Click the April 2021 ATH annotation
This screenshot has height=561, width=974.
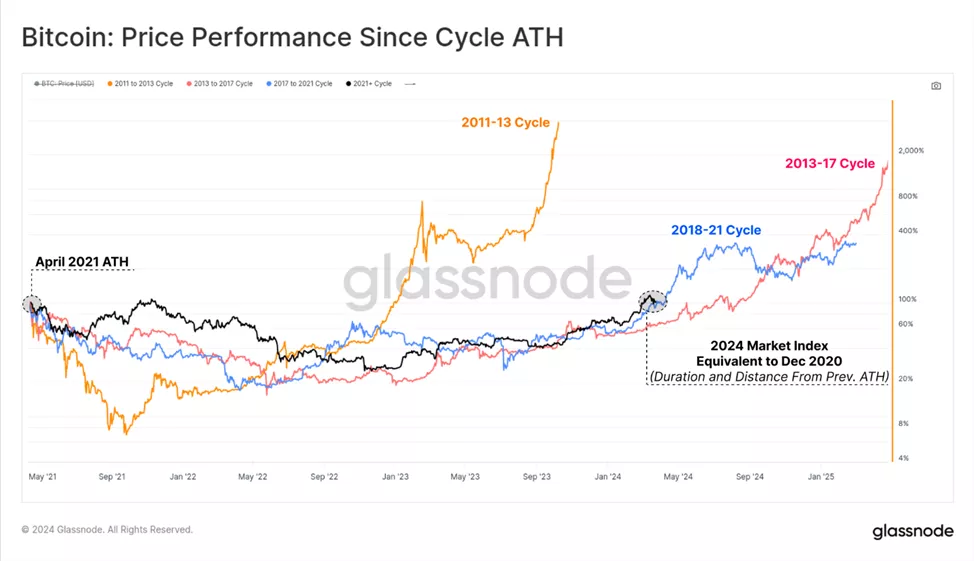[83, 262]
